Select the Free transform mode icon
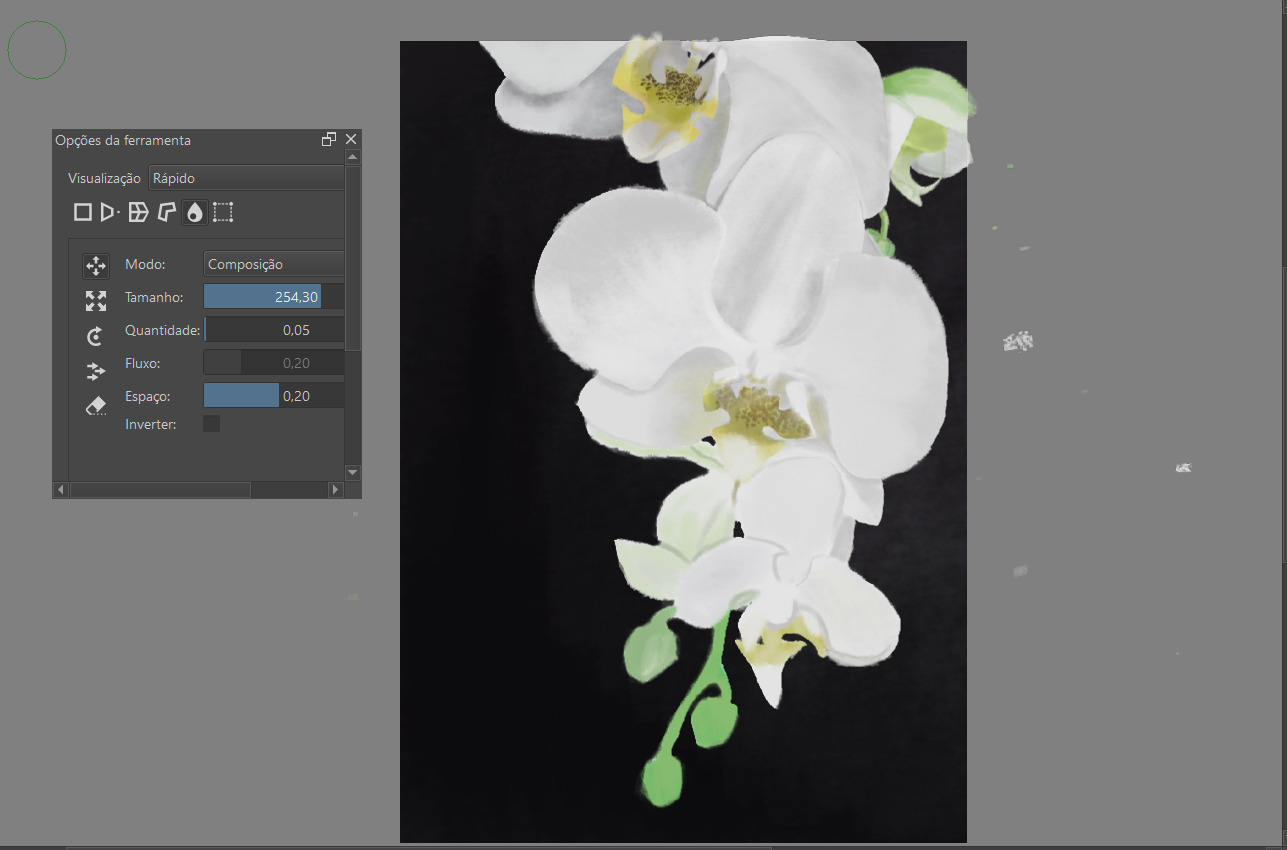 coord(83,212)
